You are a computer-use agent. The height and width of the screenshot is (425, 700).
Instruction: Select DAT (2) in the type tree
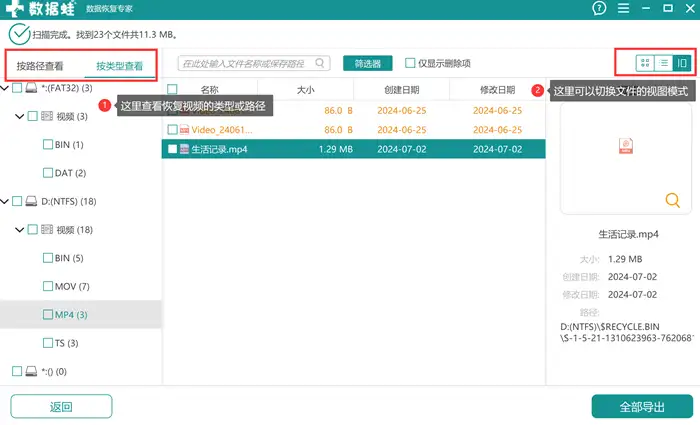70,173
